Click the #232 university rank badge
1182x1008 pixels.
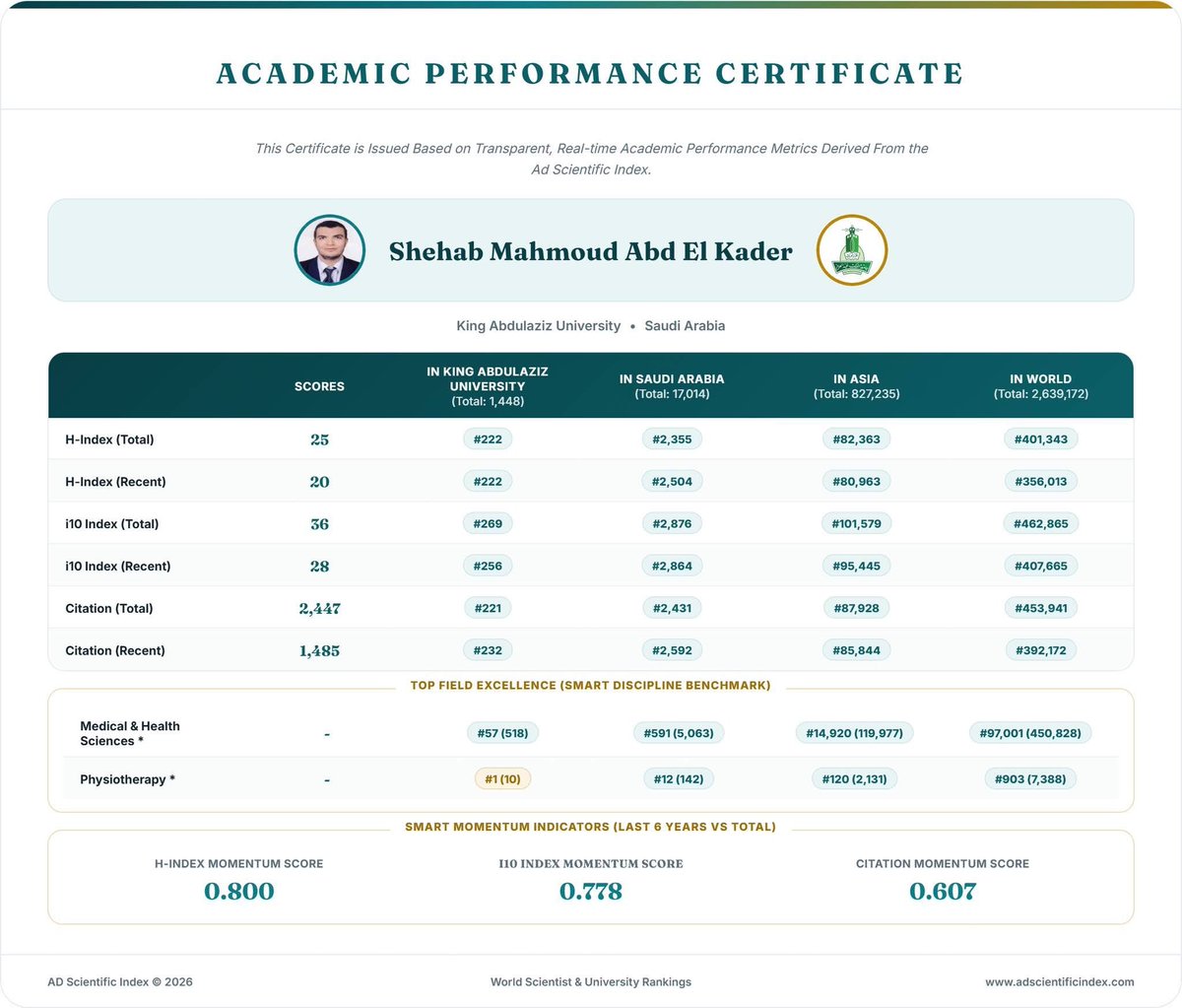488,651
